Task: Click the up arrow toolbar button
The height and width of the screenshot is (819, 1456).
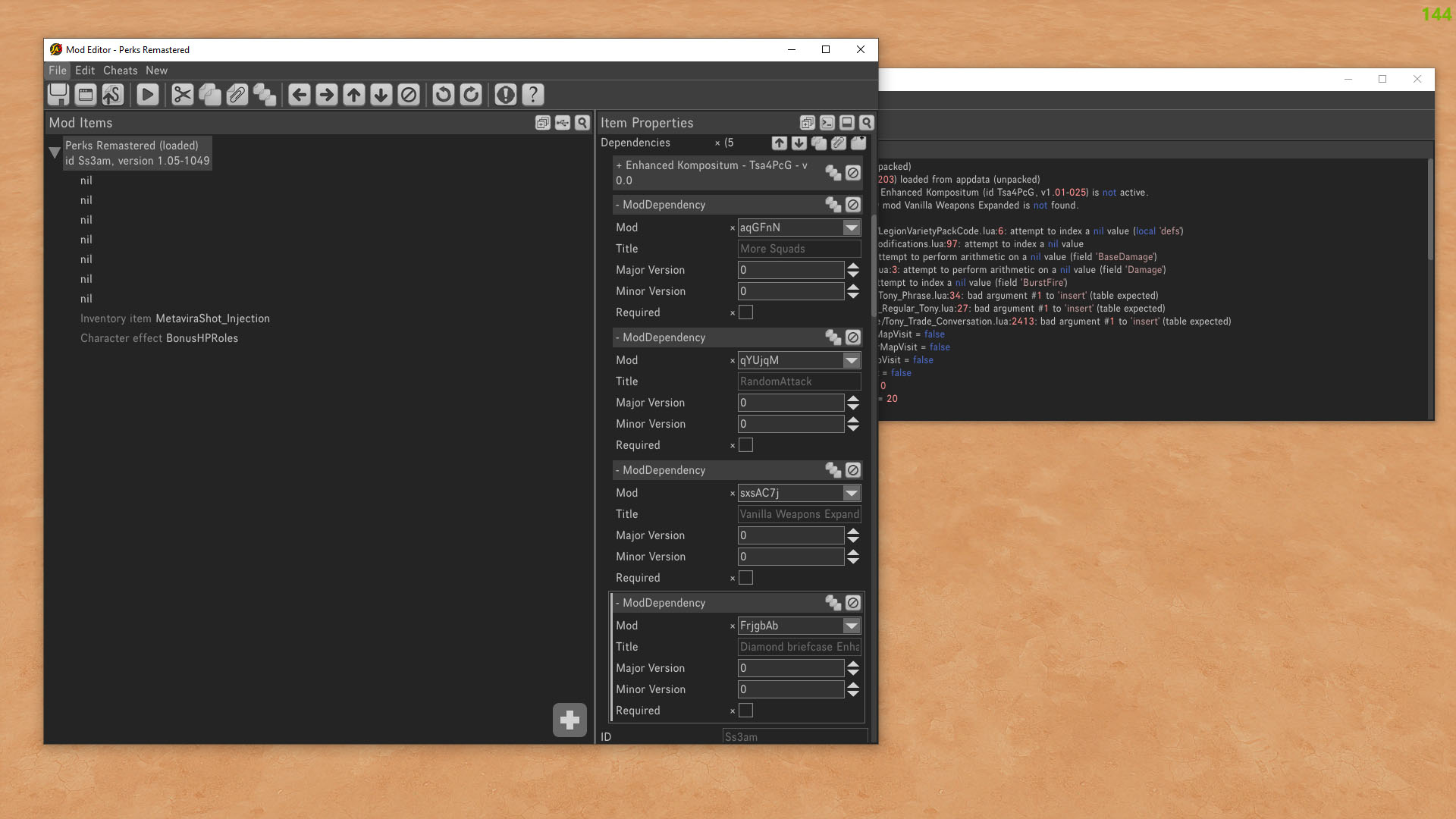Action: 354,95
